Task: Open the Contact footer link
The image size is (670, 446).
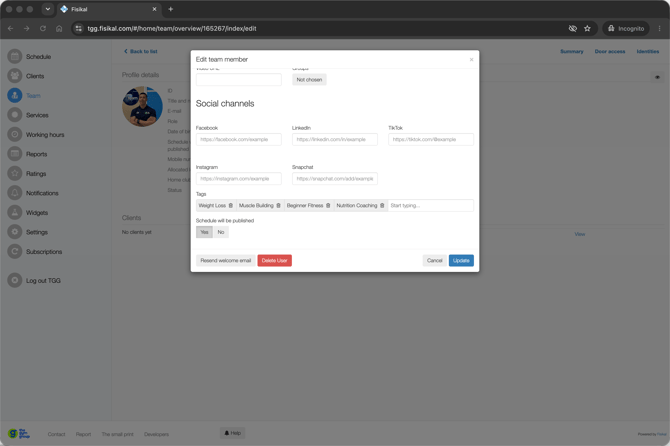Action: pos(56,434)
